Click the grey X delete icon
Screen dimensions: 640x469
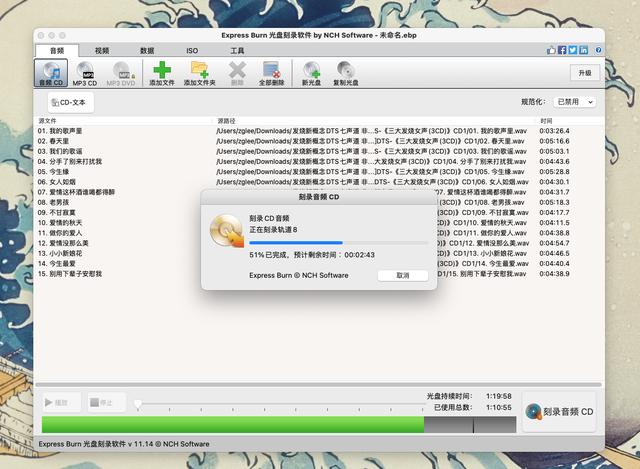(x=237, y=70)
